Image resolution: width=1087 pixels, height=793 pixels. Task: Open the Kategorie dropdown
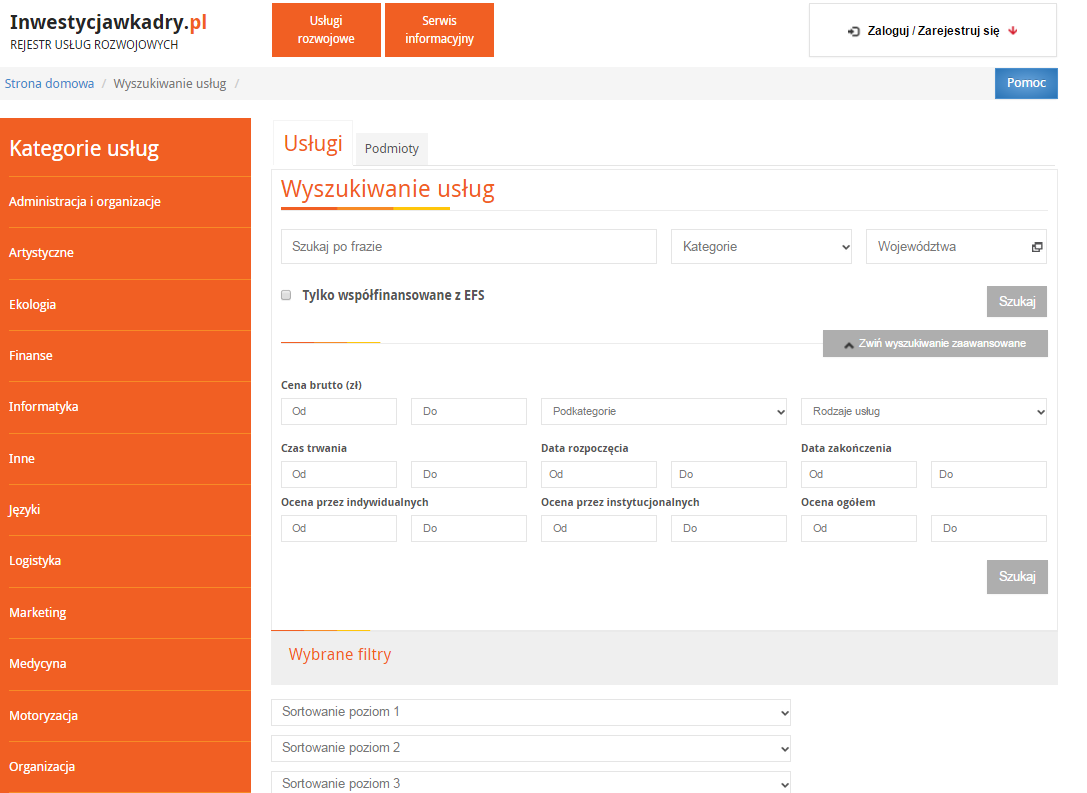point(761,247)
